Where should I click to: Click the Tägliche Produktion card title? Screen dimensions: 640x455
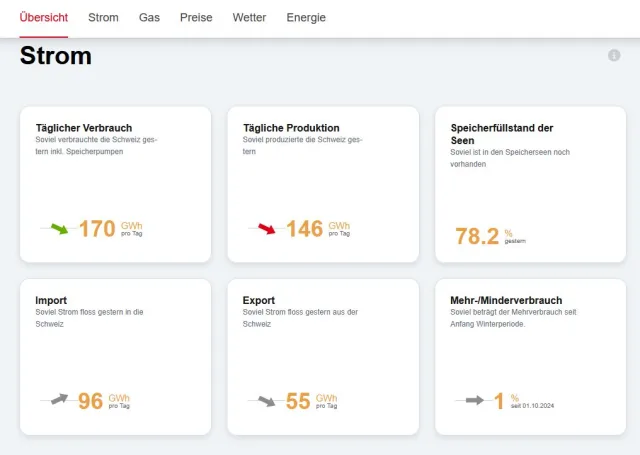[x=291, y=128]
